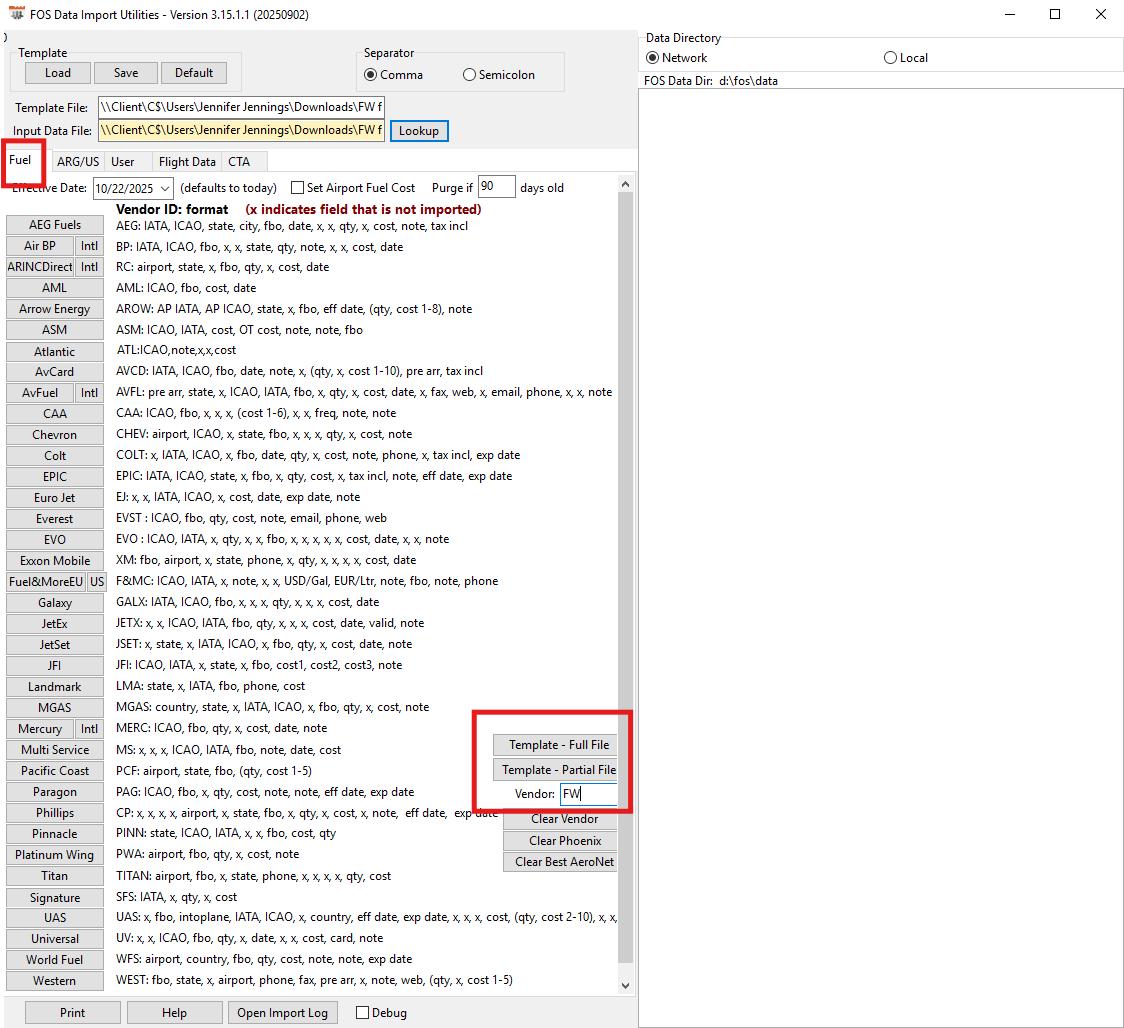Click the Lookup button
Image resolution: width=1124 pixels, height=1028 pixels.
pyautogui.click(x=419, y=131)
